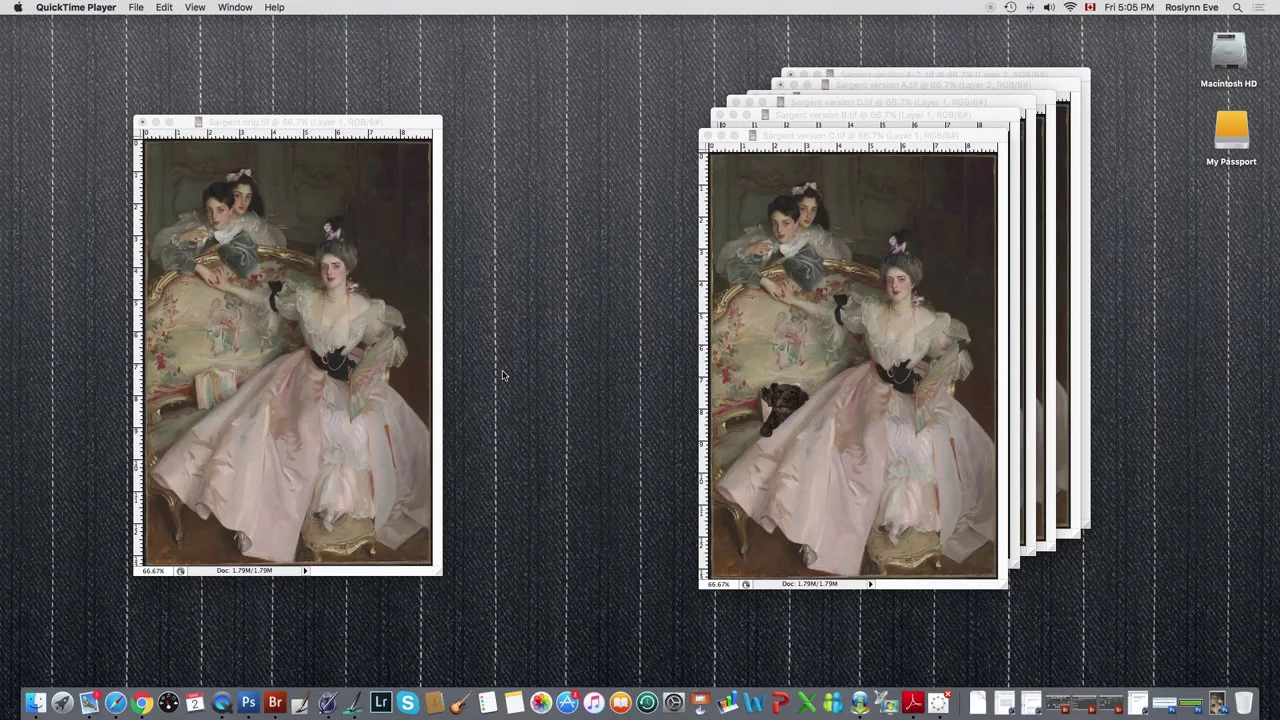Open Google Chrome from the dock
This screenshot has height=720, width=1280.
click(x=142, y=703)
